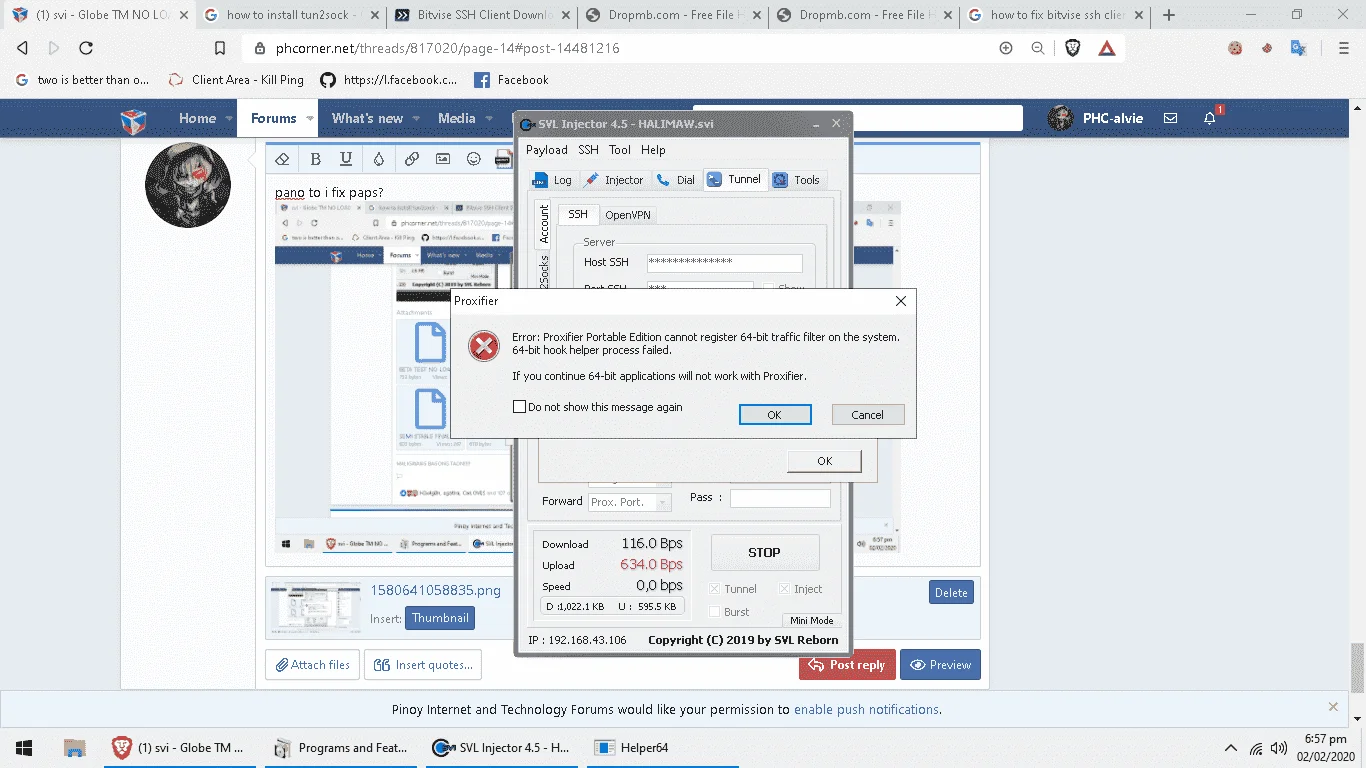Click the PHCorner site logo
The image size is (1366, 768).
(133, 121)
